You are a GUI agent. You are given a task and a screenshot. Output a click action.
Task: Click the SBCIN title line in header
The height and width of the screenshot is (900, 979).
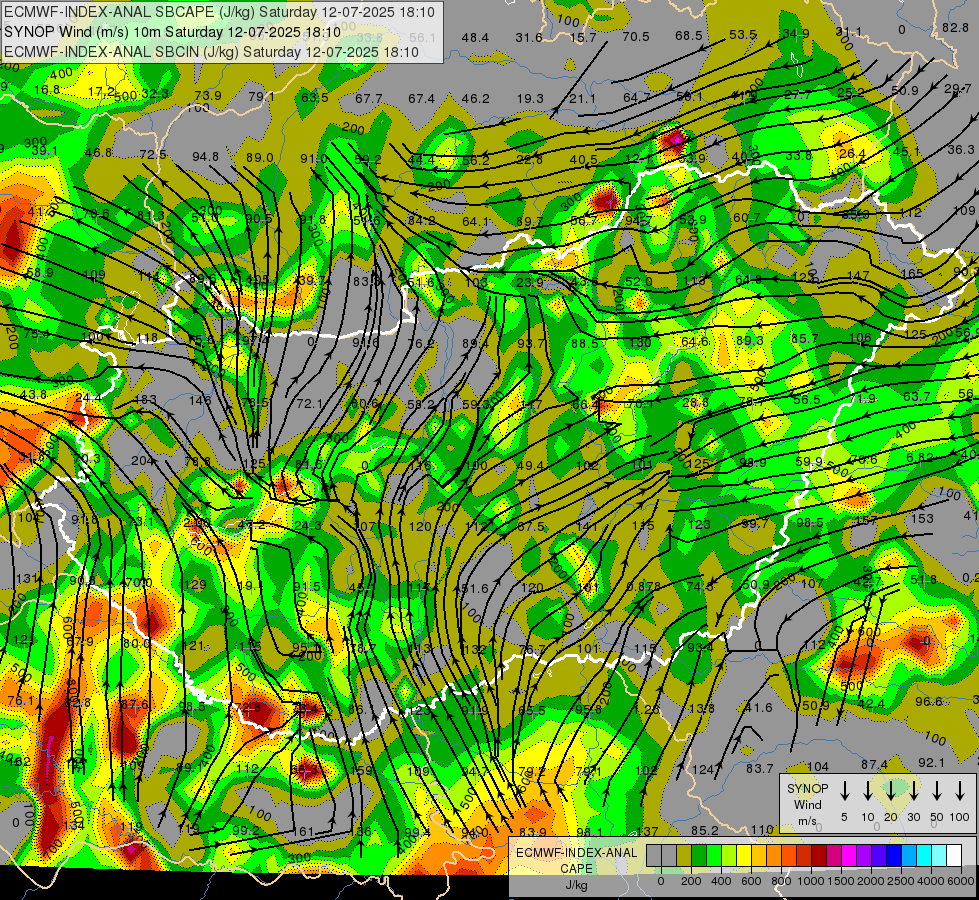pos(211,52)
